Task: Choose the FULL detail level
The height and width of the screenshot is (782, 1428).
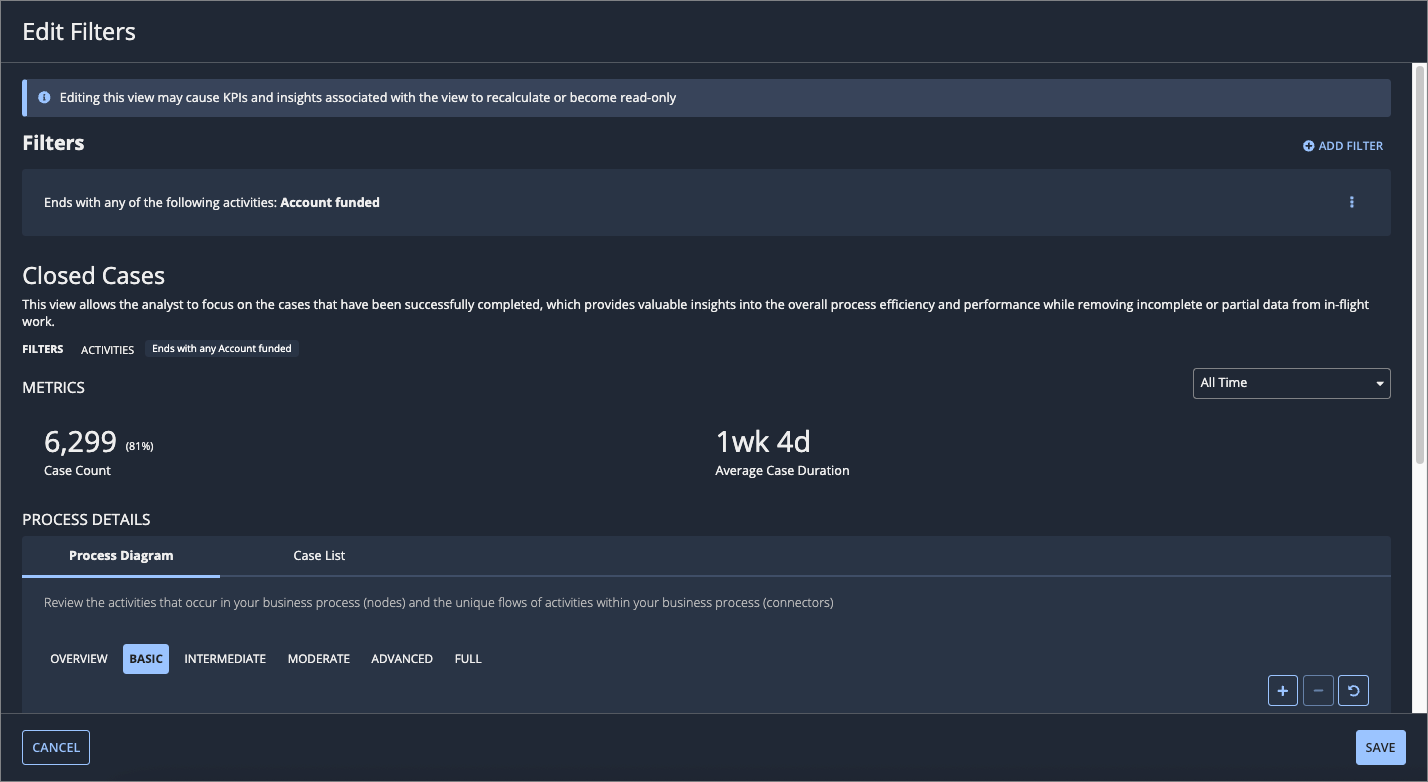Action: (x=468, y=659)
